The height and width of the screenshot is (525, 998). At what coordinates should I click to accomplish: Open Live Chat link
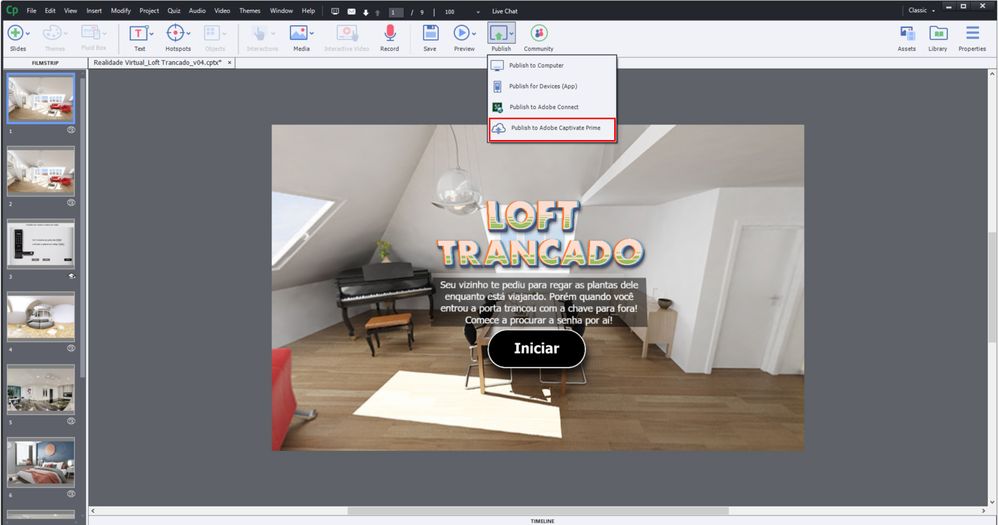coord(504,11)
